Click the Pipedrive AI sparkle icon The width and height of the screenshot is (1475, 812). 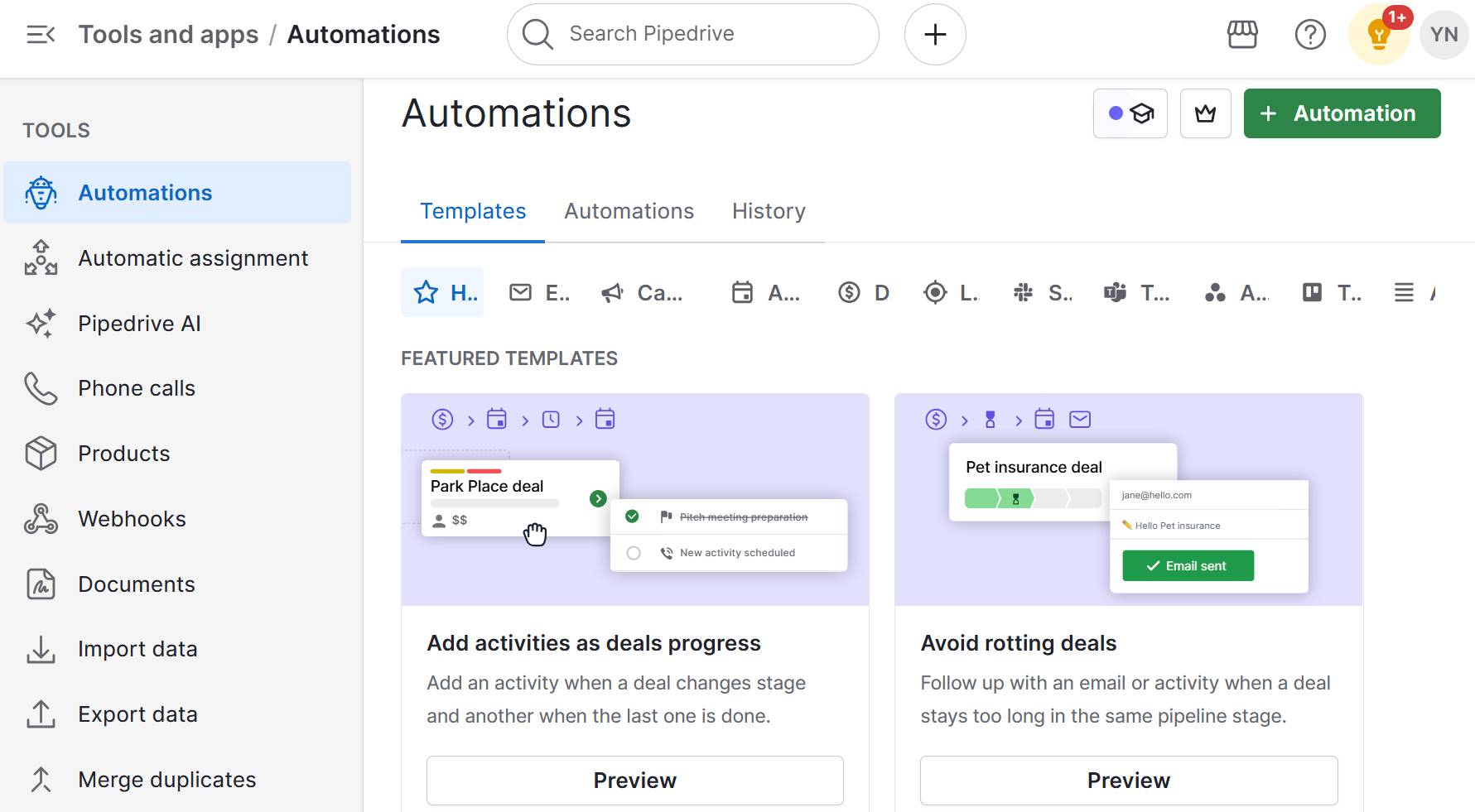(41, 324)
